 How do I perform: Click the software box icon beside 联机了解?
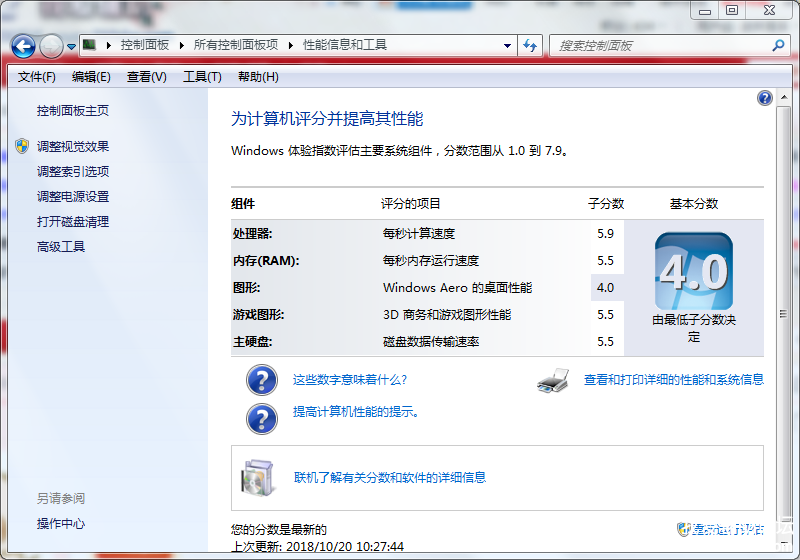(x=258, y=478)
